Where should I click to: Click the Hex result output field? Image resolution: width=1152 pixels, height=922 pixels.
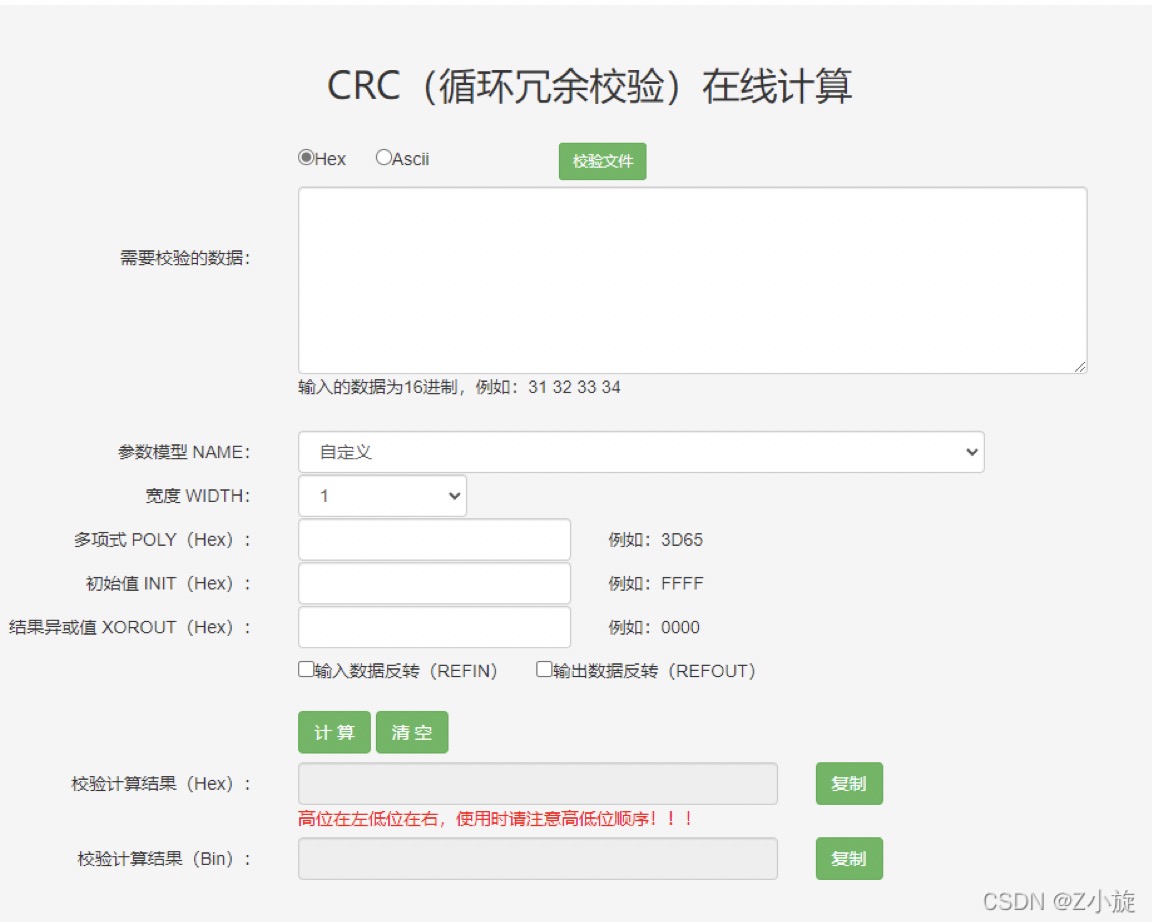point(537,784)
